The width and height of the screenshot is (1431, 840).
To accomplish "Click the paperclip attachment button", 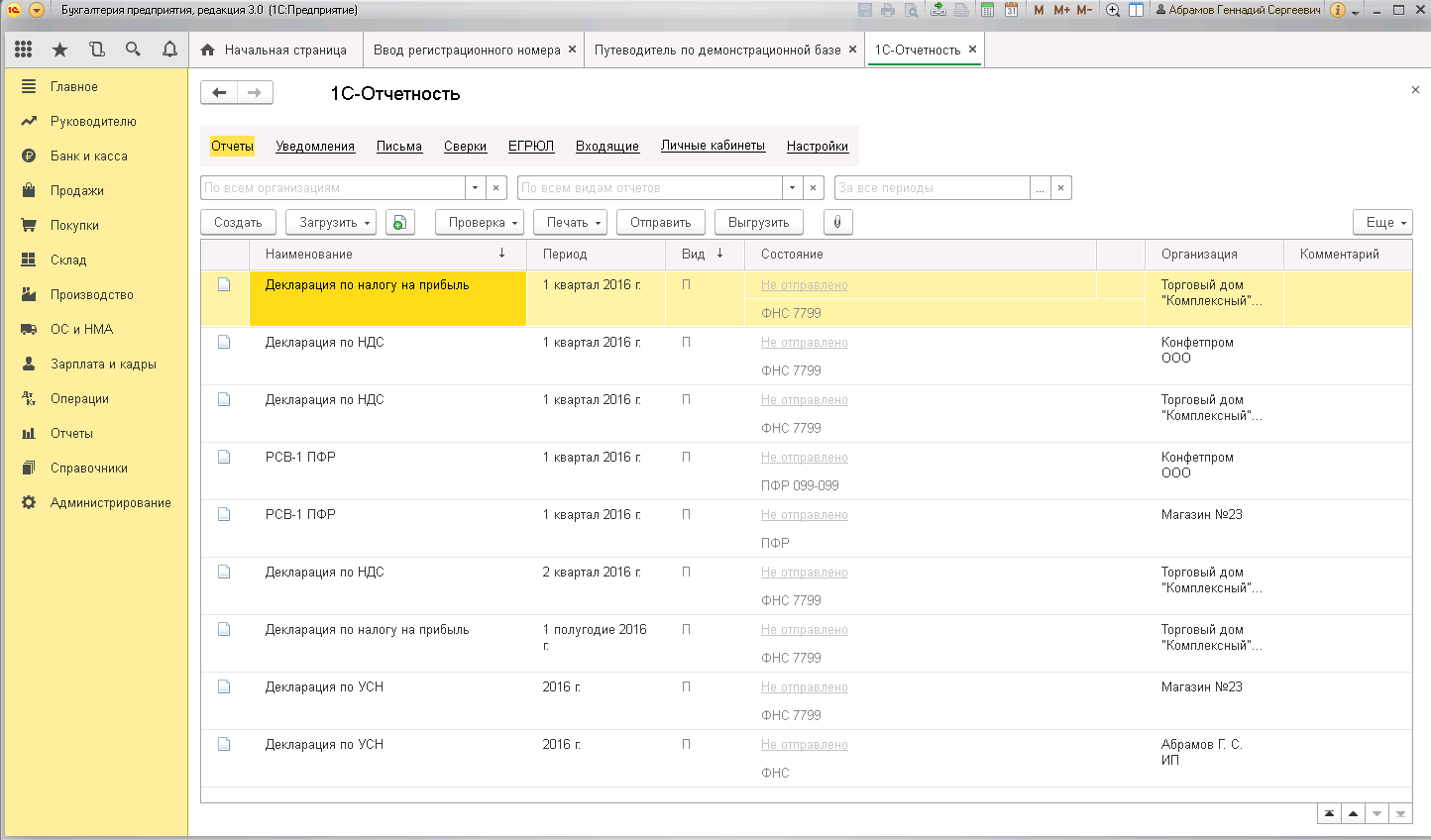I will click(x=837, y=223).
